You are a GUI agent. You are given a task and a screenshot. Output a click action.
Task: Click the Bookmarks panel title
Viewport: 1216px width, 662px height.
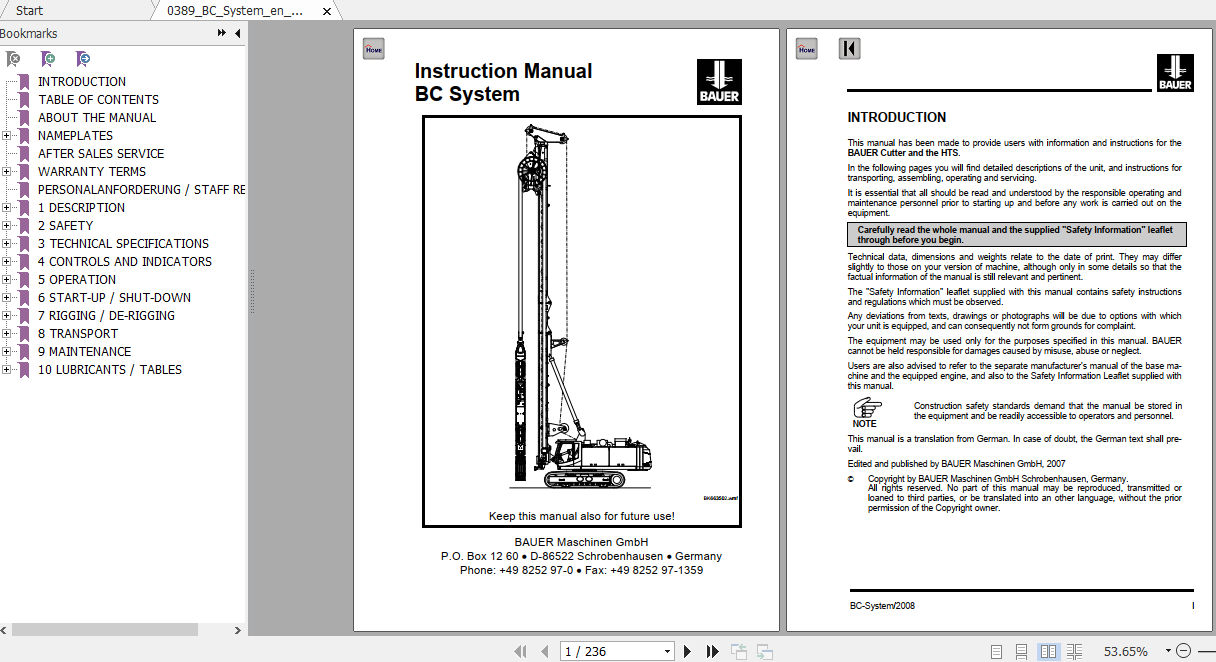pos(29,33)
